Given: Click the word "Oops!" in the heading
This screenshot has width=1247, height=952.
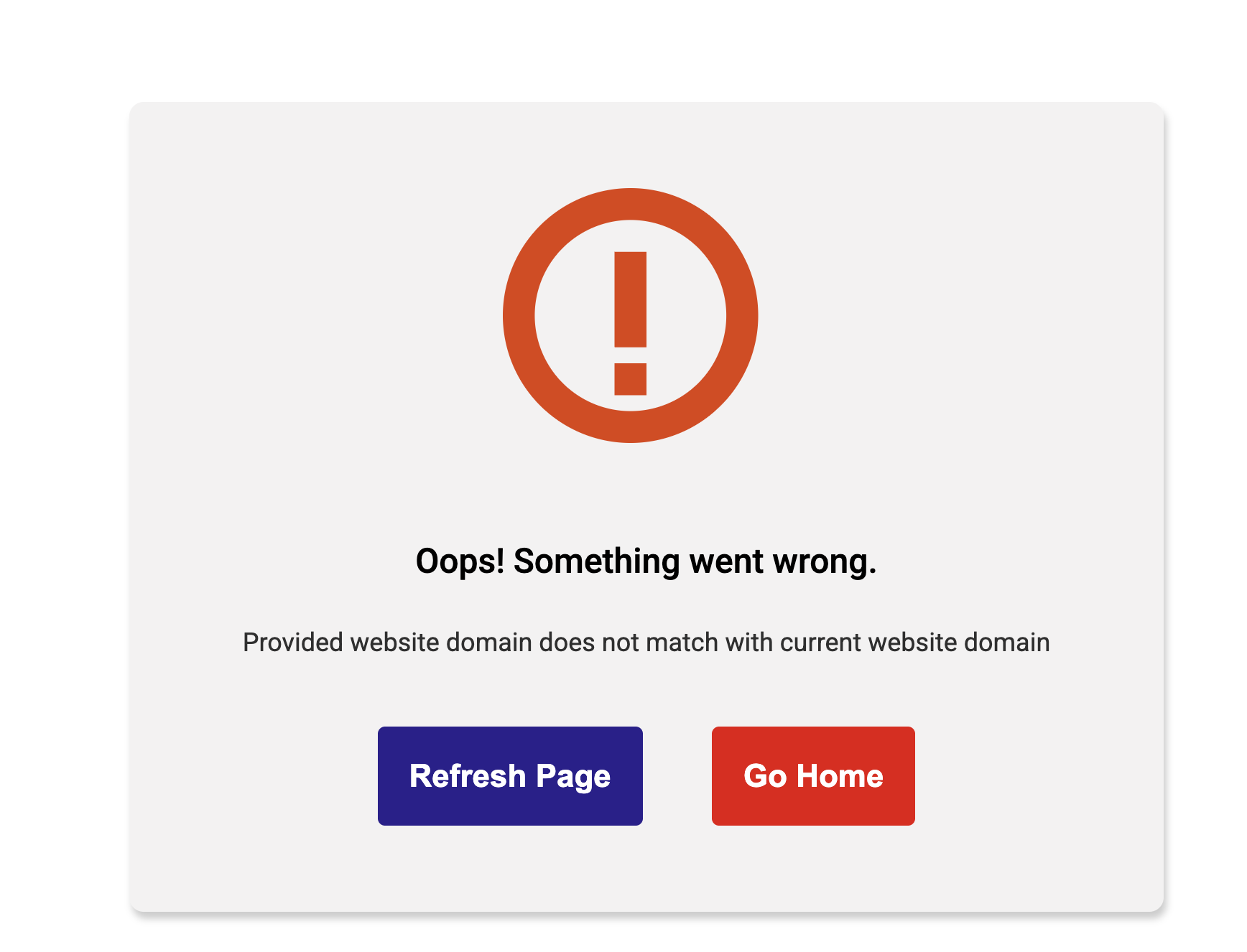Looking at the screenshot, I should pos(460,561).
